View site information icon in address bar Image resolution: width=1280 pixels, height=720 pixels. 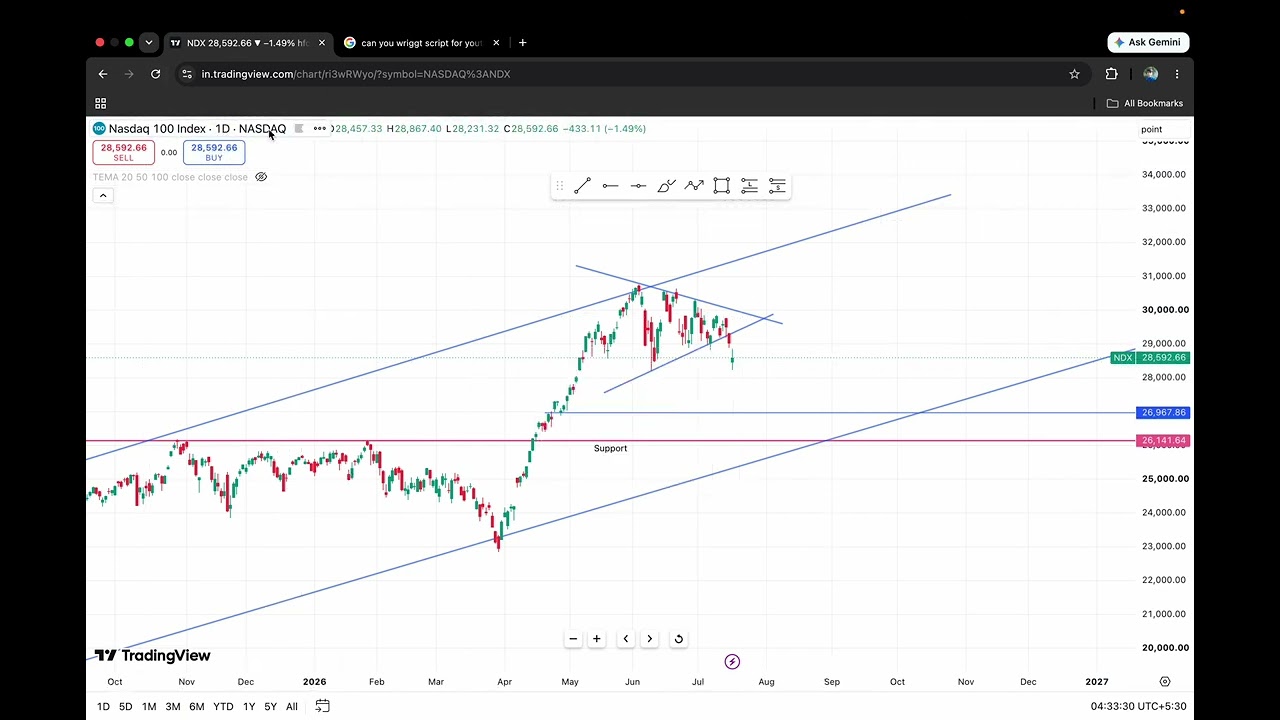tap(186, 74)
